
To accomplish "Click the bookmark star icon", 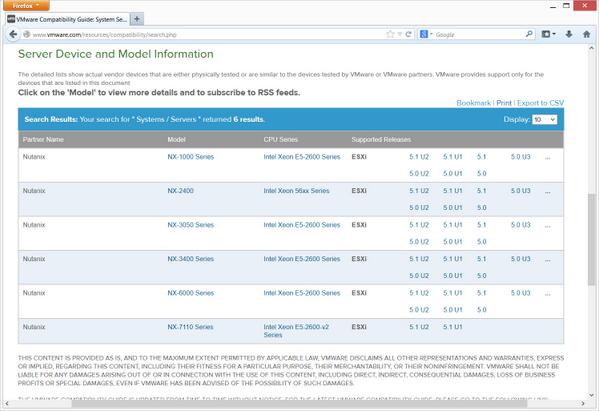I will (390, 34).
